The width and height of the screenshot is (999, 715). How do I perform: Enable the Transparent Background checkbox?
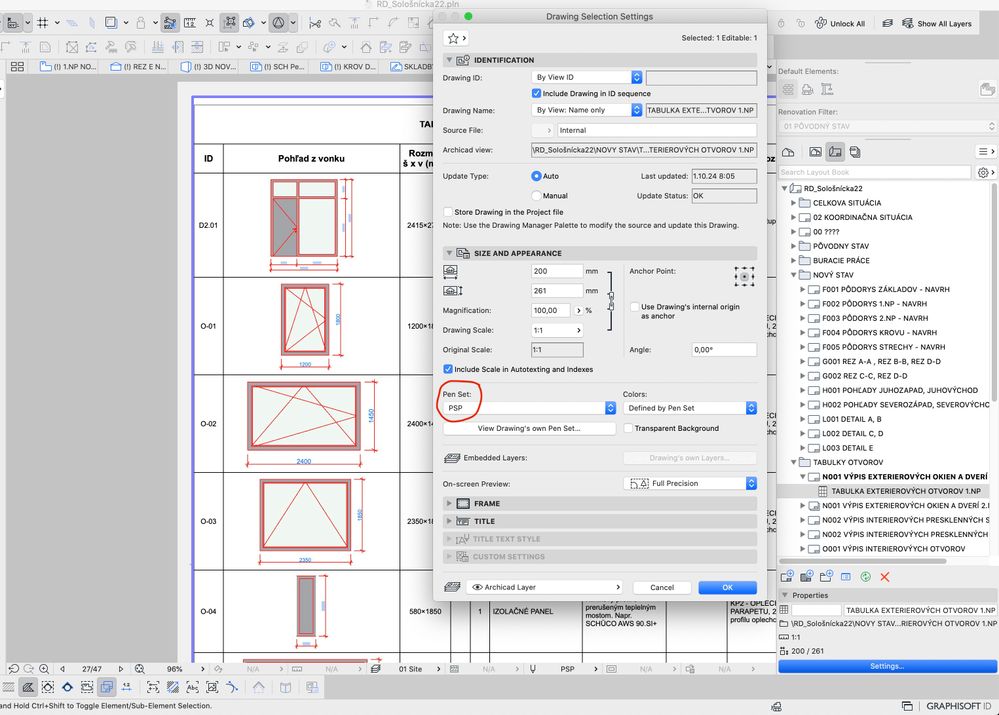tap(628, 428)
